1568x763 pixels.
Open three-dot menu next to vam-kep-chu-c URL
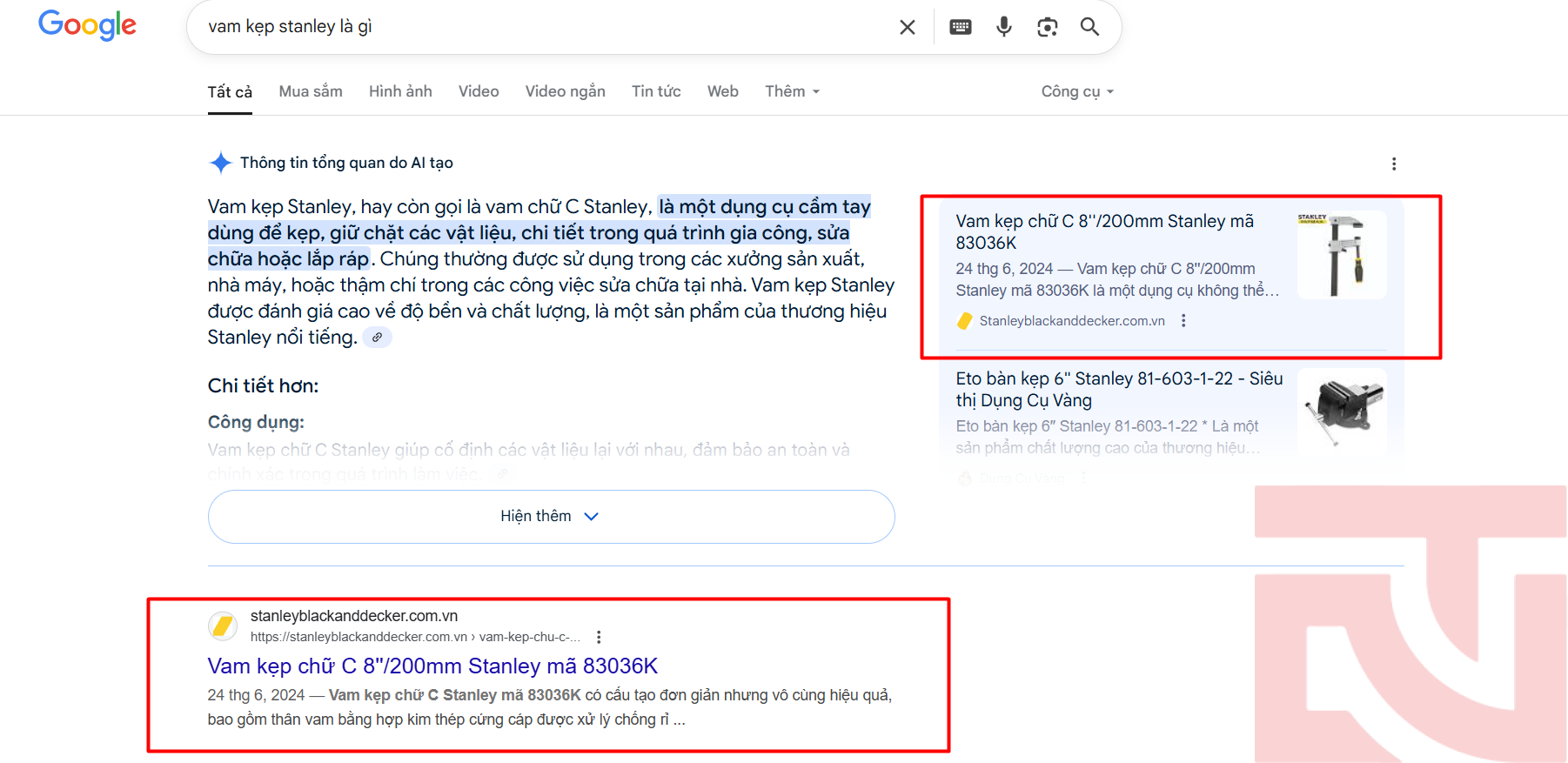pyautogui.click(x=599, y=637)
